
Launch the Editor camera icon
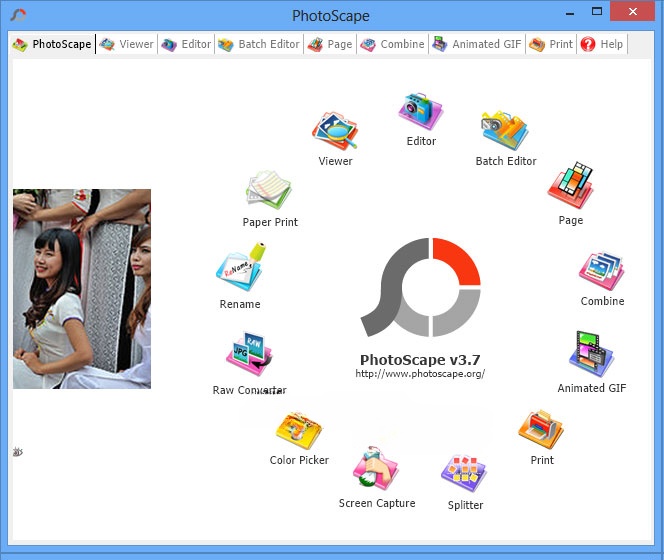pos(421,111)
